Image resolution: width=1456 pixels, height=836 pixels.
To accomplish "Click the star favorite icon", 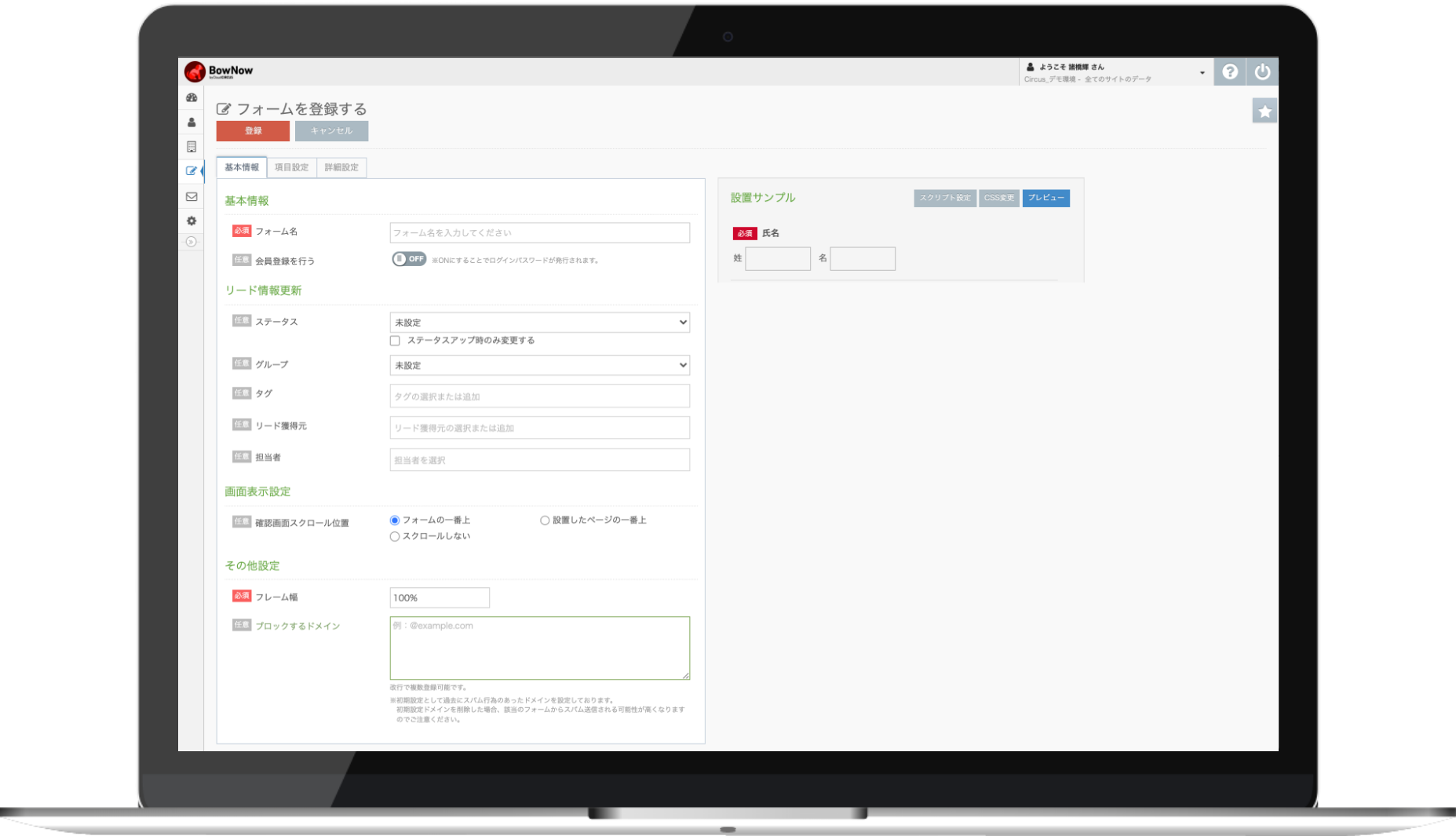I will tap(1264, 111).
